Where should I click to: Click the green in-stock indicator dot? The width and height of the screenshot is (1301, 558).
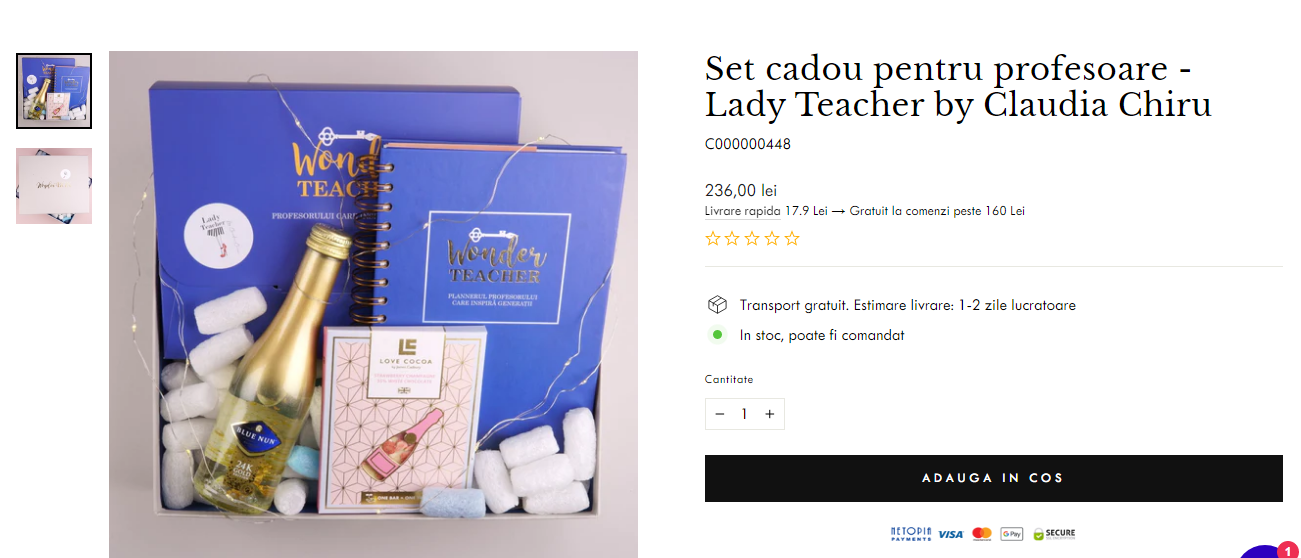pos(717,335)
